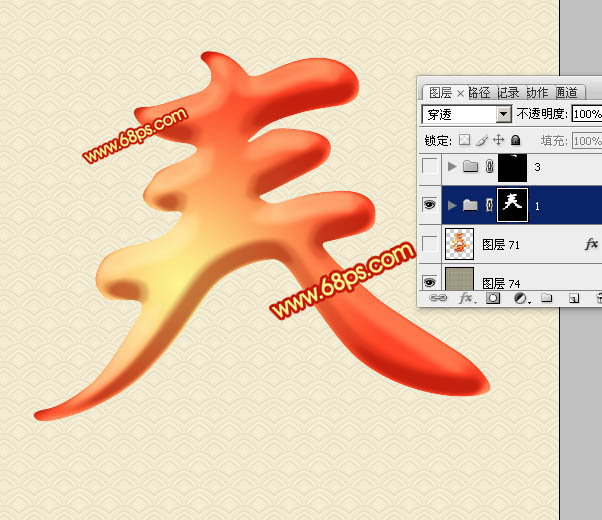
Task: Click the folder icon of group 1
Action: click(470, 205)
